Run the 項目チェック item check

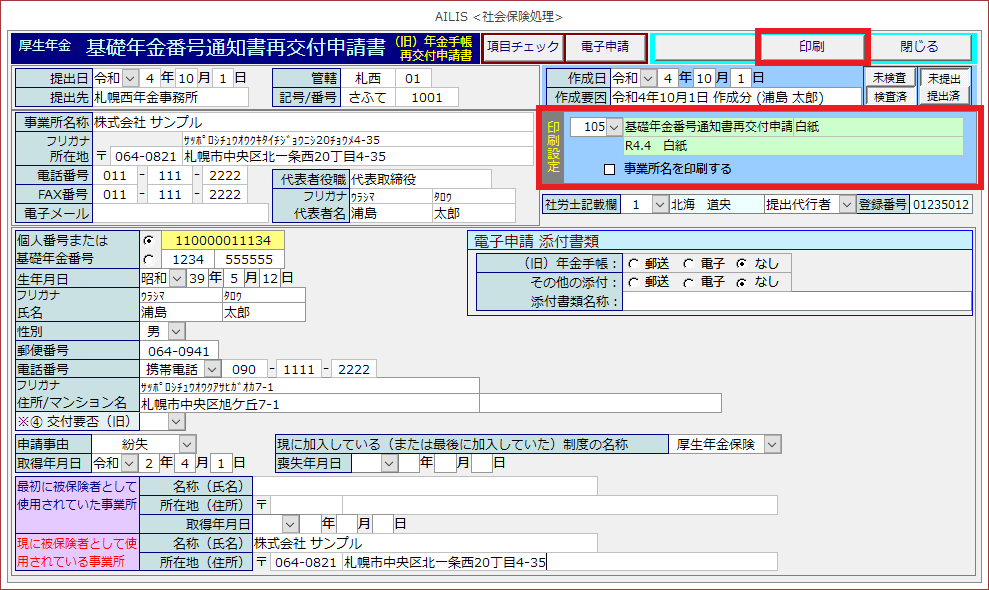coord(522,47)
